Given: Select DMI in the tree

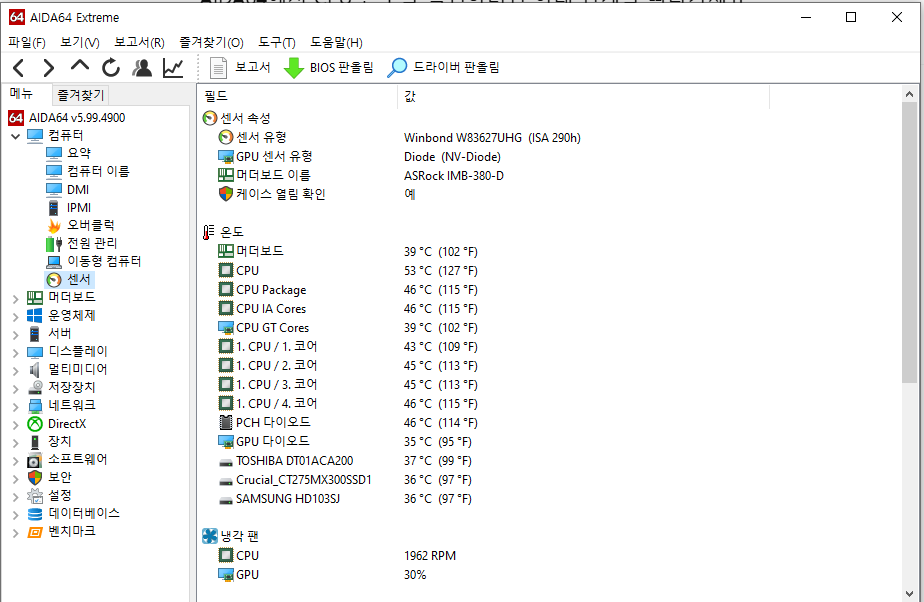Looking at the screenshot, I should (x=68, y=190).
